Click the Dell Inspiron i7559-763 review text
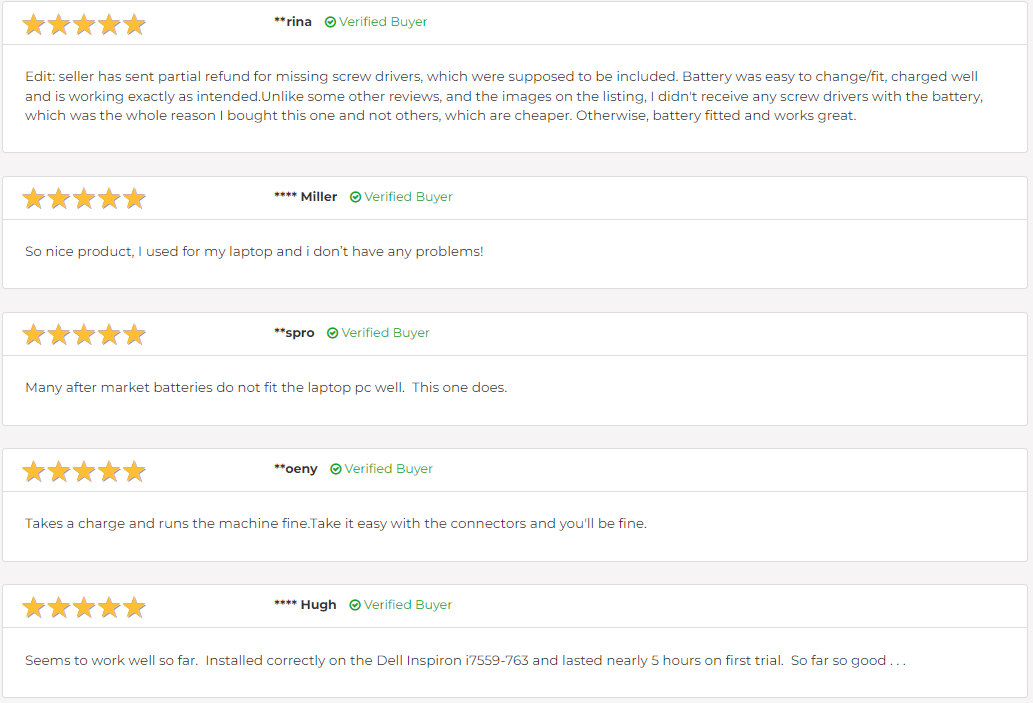Viewport: 1033px width, 703px height. click(x=465, y=661)
